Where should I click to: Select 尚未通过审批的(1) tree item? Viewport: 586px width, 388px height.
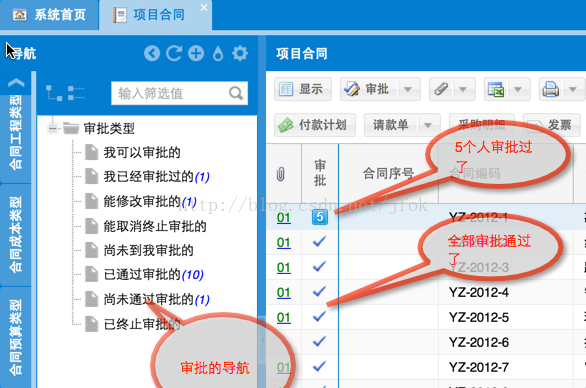(147, 299)
